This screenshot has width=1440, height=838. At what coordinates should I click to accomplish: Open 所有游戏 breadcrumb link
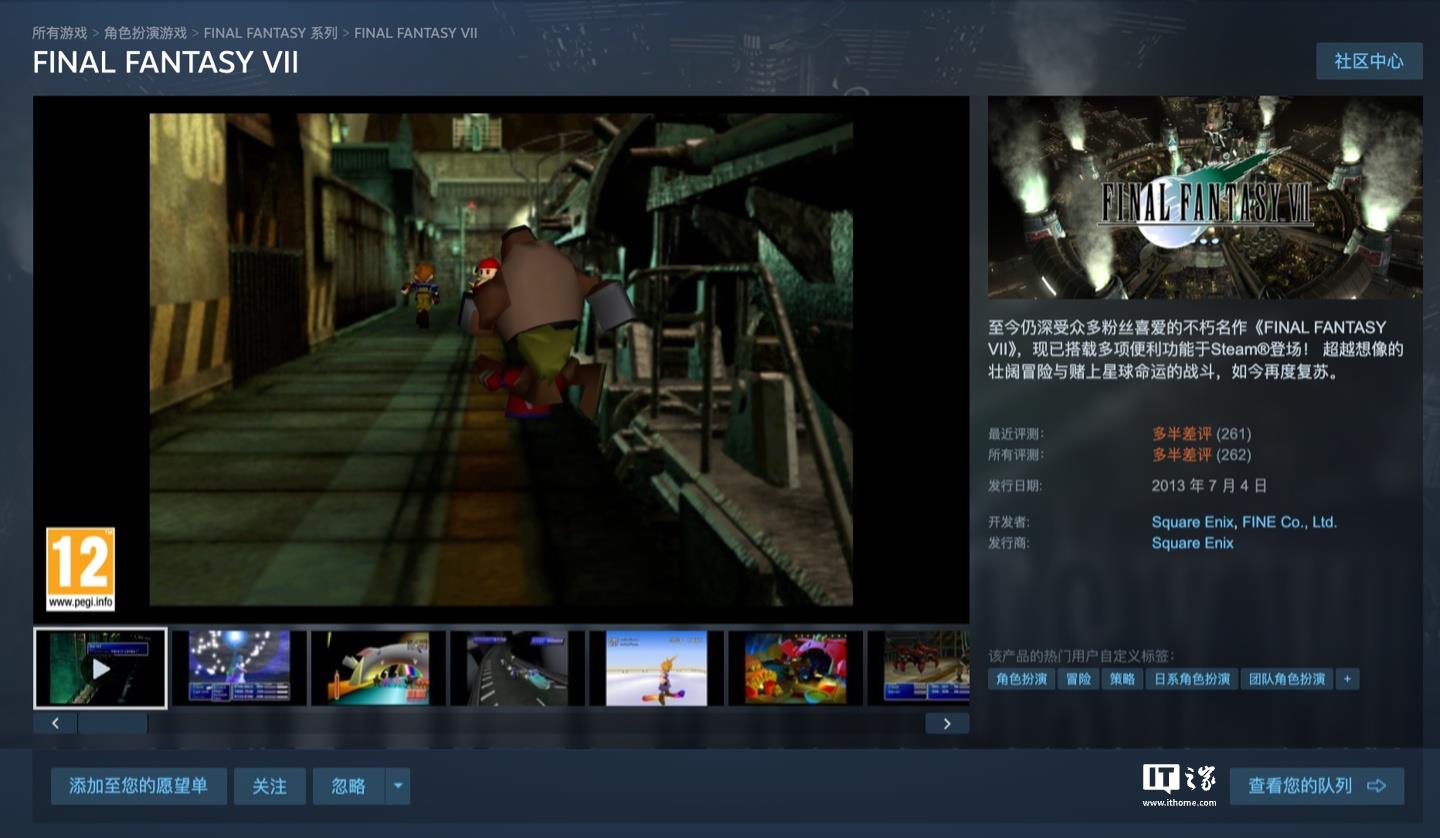(59, 33)
